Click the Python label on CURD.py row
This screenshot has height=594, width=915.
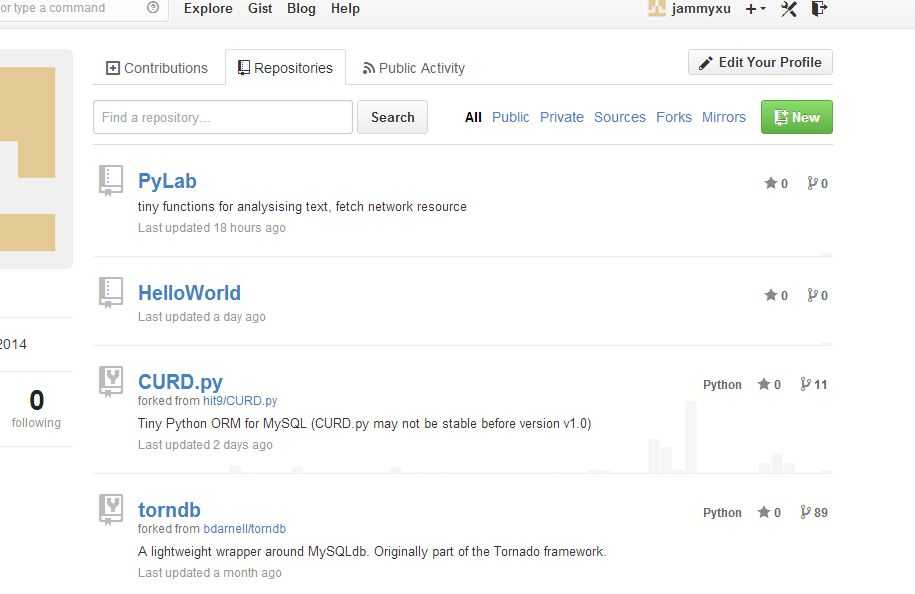coord(722,385)
